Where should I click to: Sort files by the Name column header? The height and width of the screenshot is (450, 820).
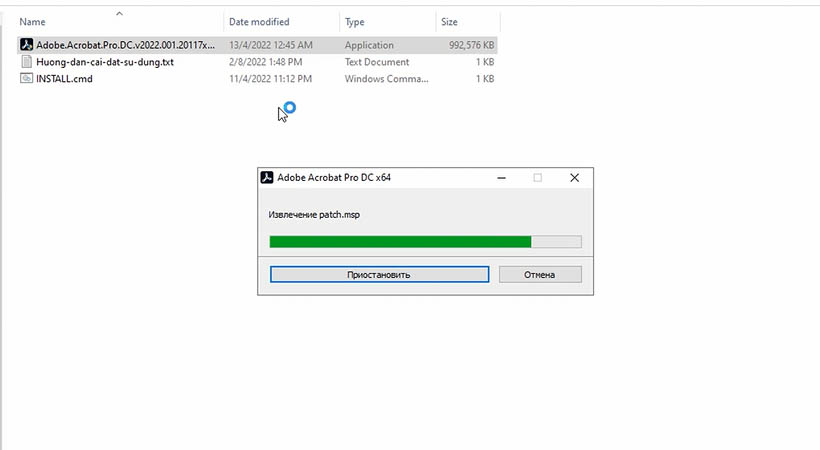pos(32,22)
